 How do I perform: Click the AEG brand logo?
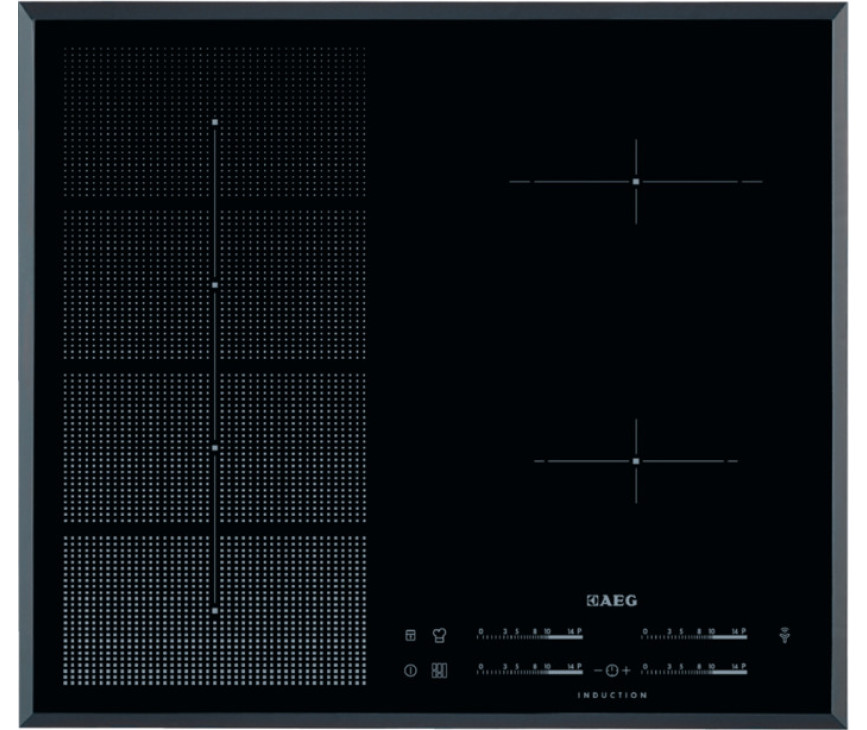pyautogui.click(x=612, y=601)
